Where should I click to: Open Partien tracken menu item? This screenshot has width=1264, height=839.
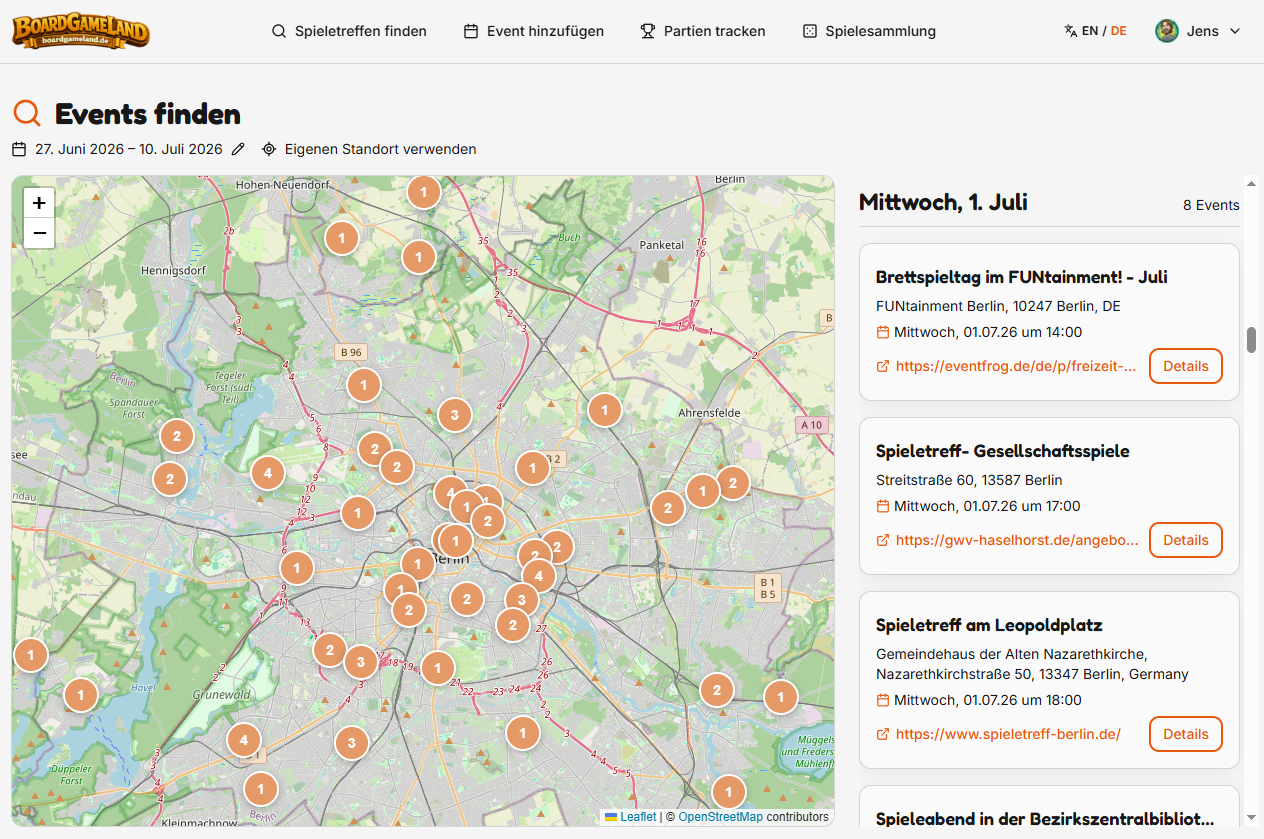(703, 31)
